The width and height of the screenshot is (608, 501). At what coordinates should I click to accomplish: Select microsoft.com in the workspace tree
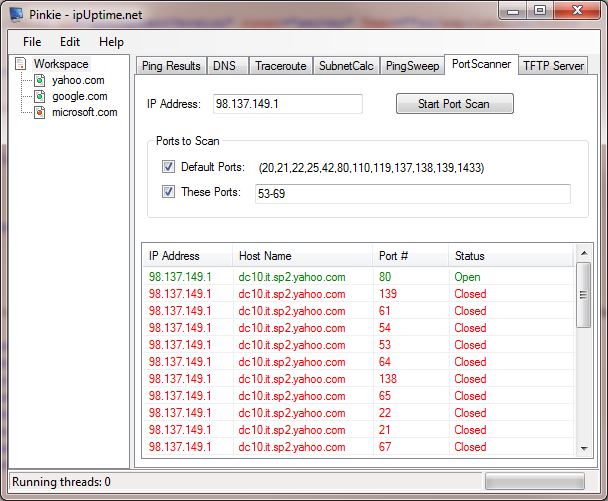click(85, 112)
